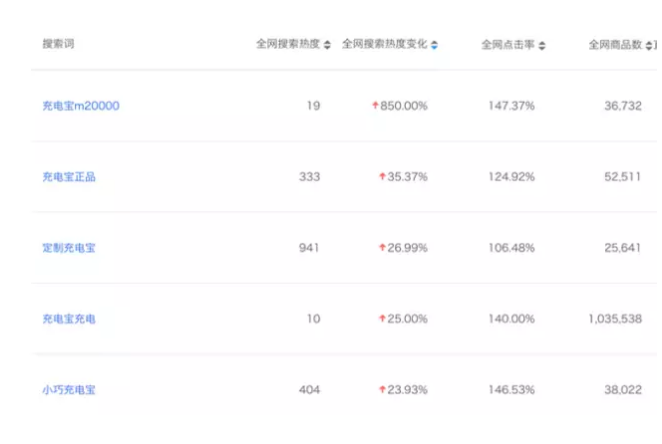This screenshot has height=444, width=662.
Task: Click the red up arrow before 850.00%
Action: point(375,106)
